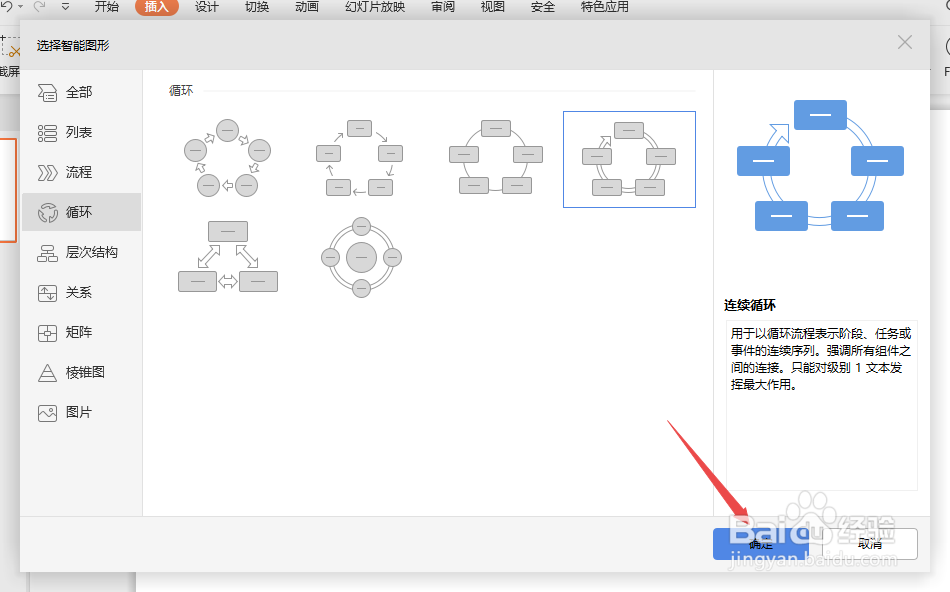Select the radial cycle diagram thumbnail

[361, 257]
